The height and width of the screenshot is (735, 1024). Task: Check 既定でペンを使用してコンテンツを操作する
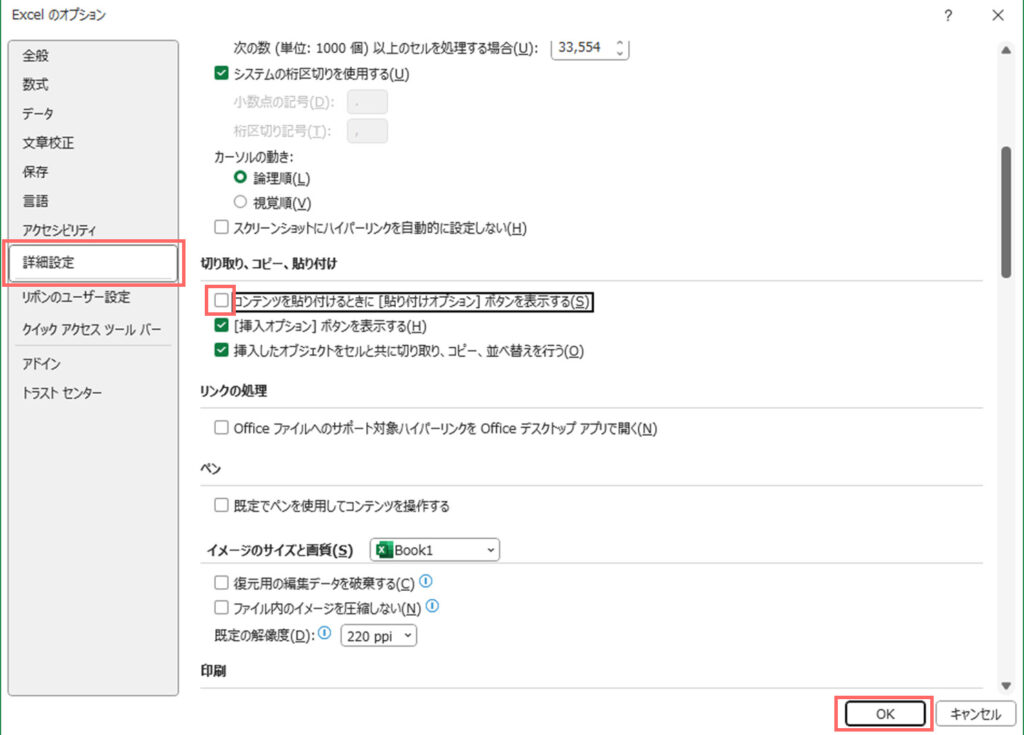pos(221,505)
